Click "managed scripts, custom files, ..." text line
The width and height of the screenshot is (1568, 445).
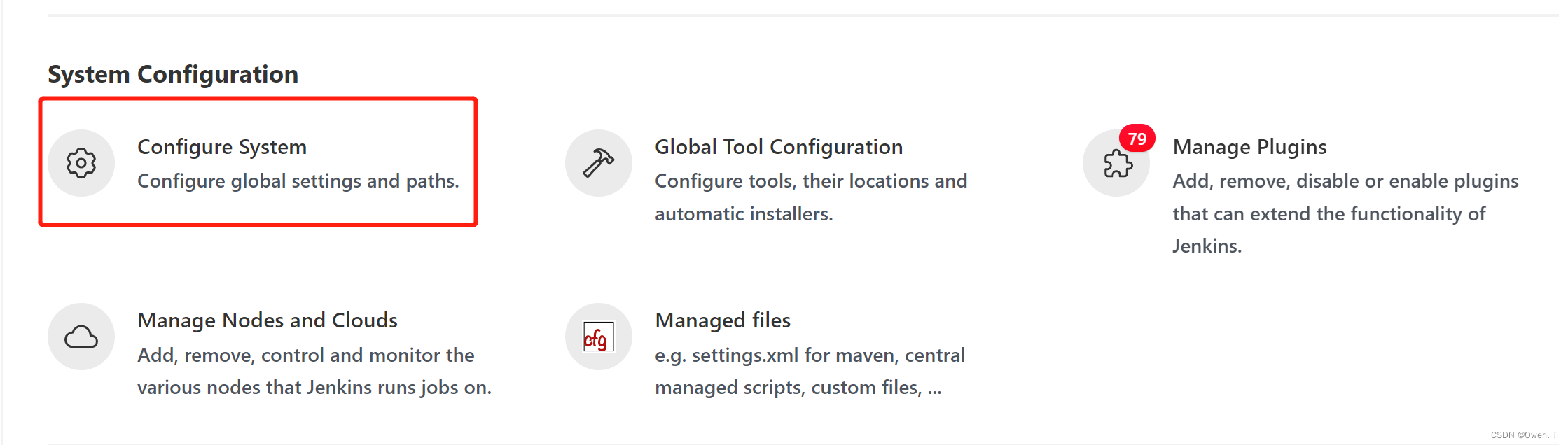coord(798,388)
